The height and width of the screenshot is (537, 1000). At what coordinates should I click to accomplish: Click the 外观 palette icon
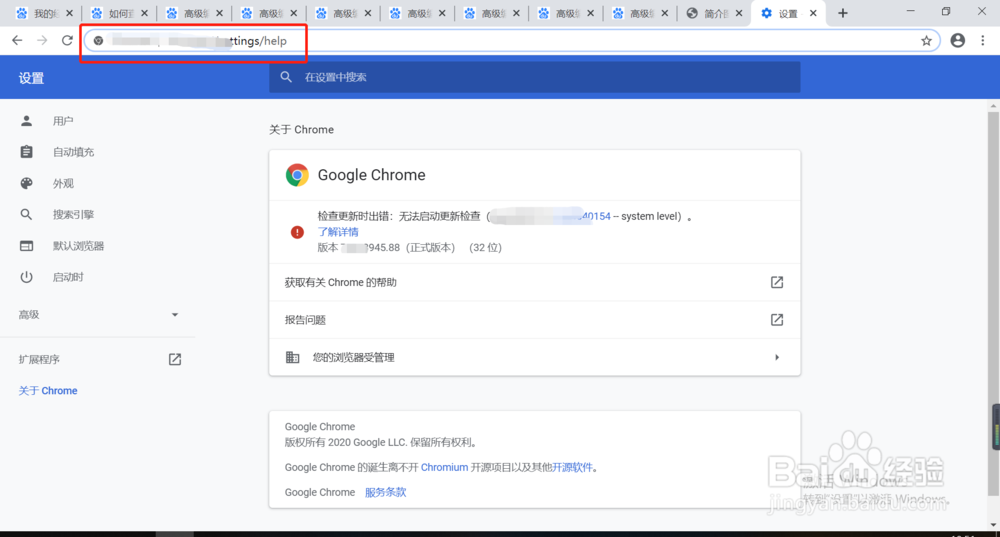(x=26, y=183)
